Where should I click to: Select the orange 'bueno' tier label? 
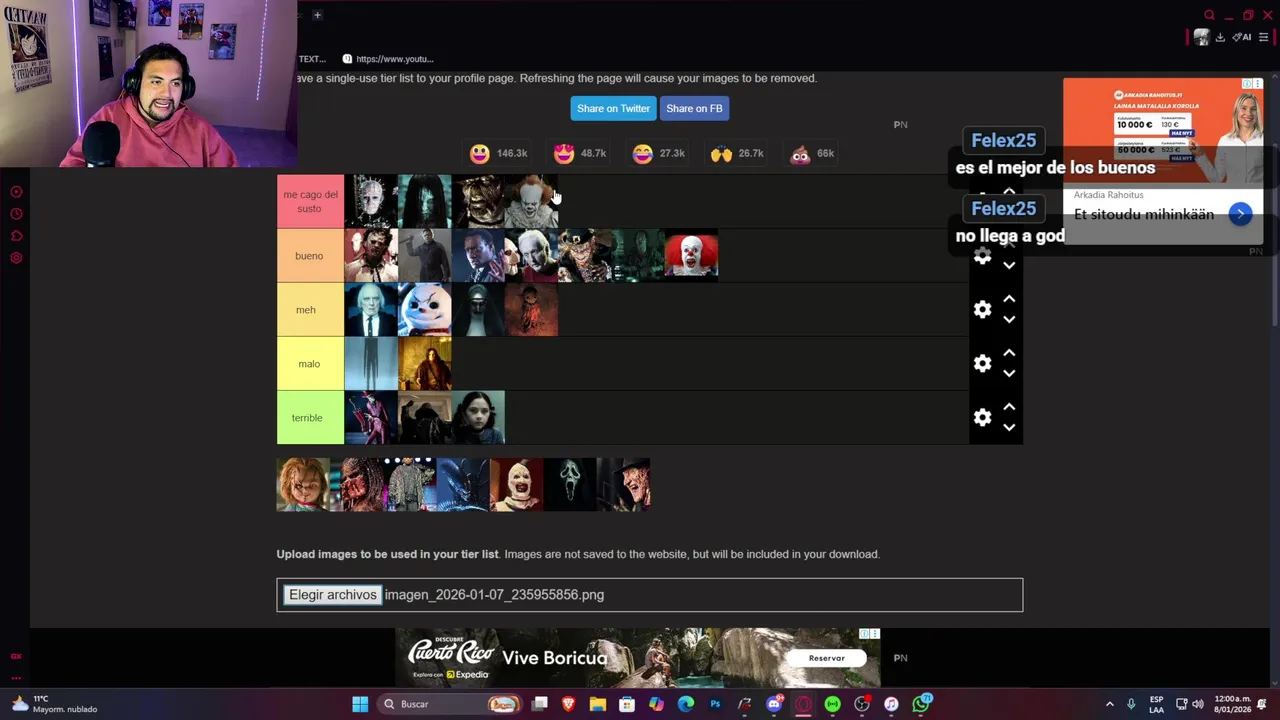310,256
